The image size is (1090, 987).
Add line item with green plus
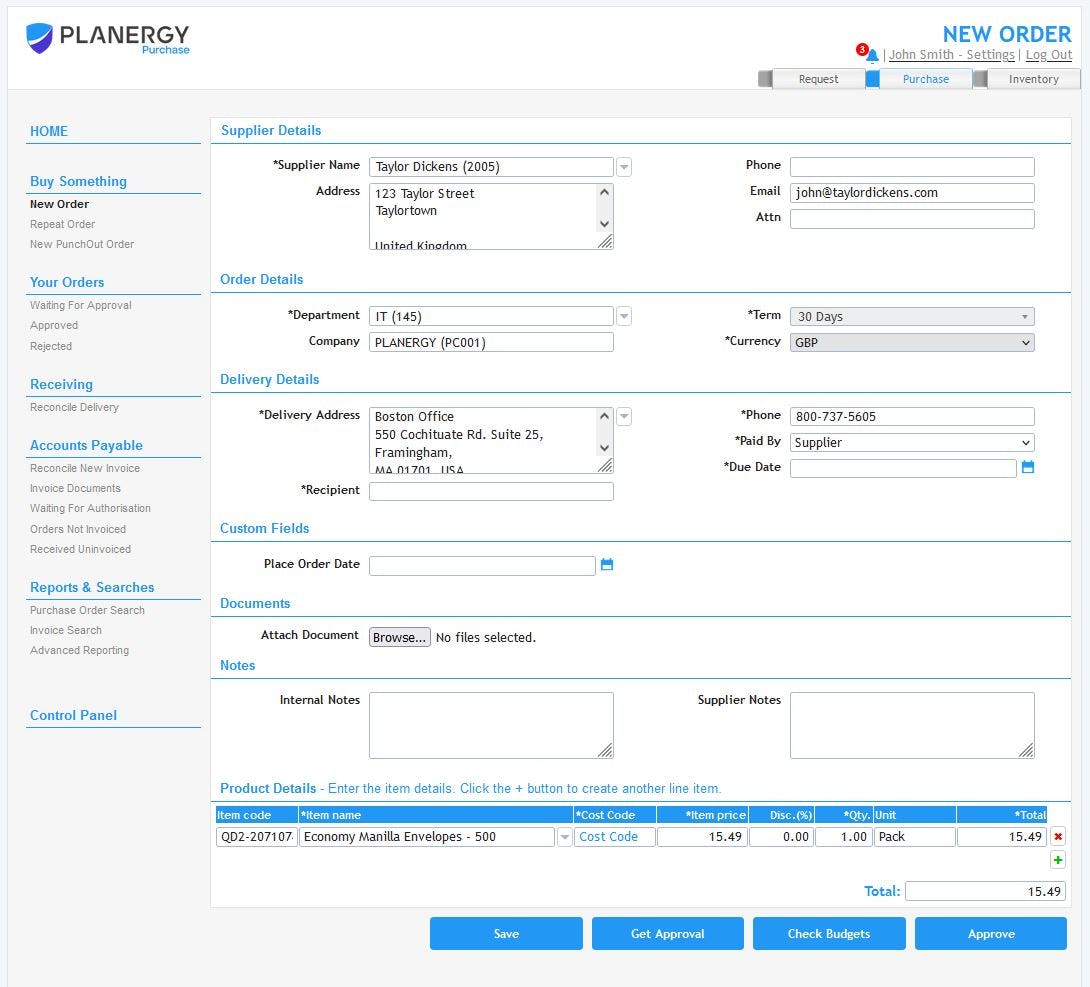point(1057,860)
